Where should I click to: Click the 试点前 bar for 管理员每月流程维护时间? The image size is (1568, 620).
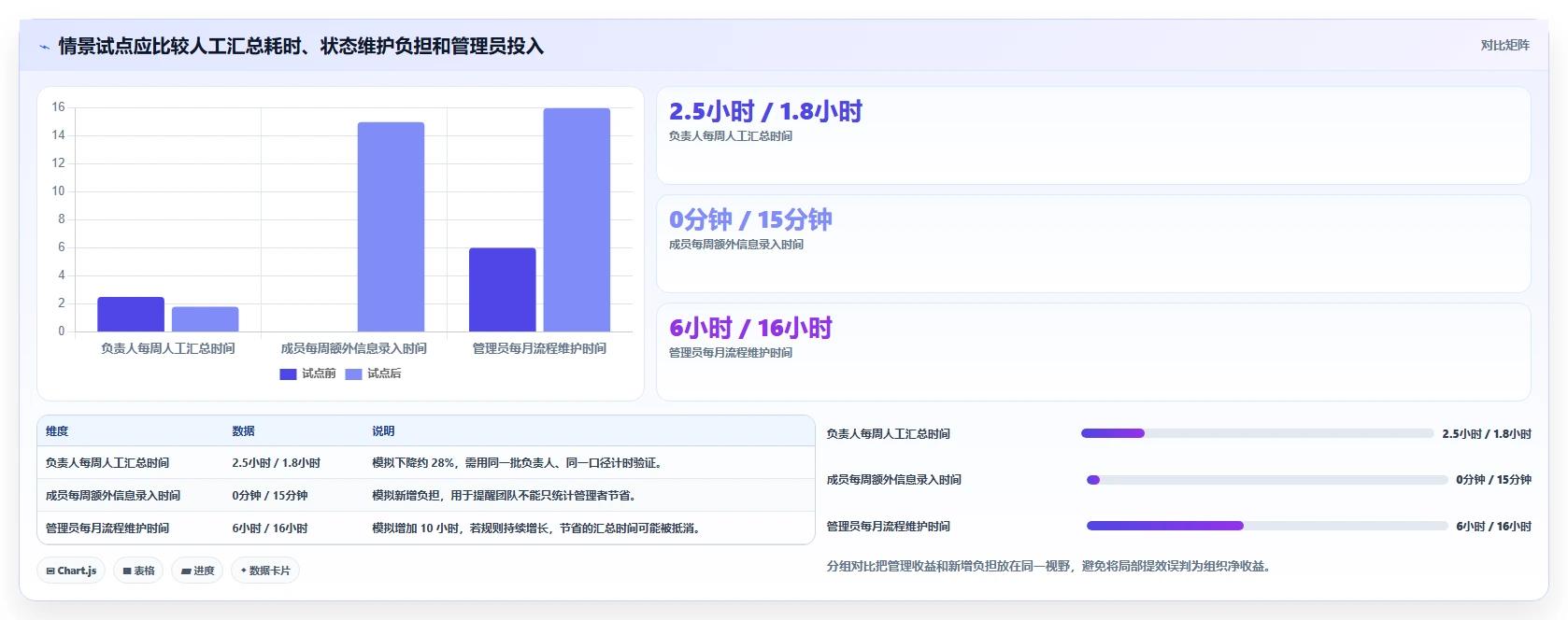click(503, 289)
